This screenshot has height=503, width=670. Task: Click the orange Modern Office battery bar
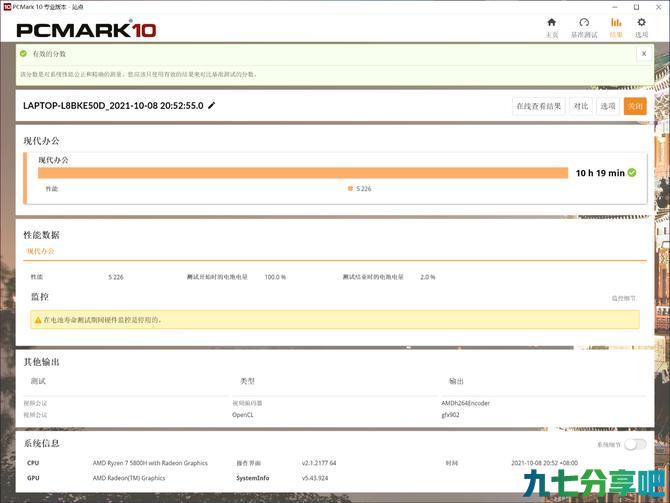click(303, 173)
